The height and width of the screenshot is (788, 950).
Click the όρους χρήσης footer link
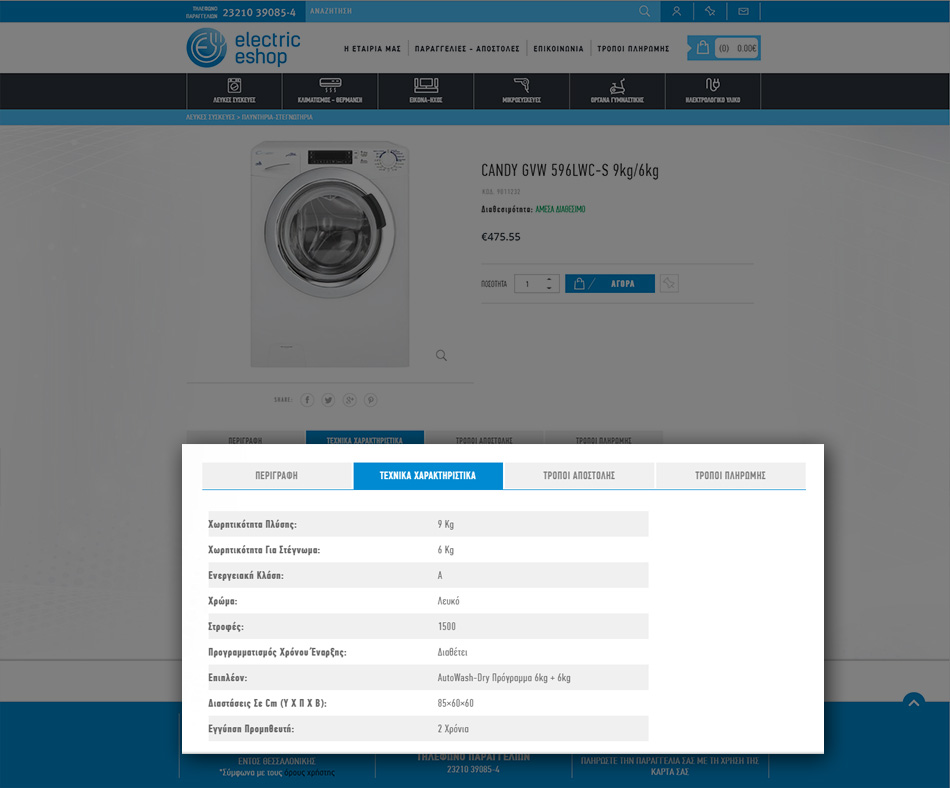tap(310, 772)
